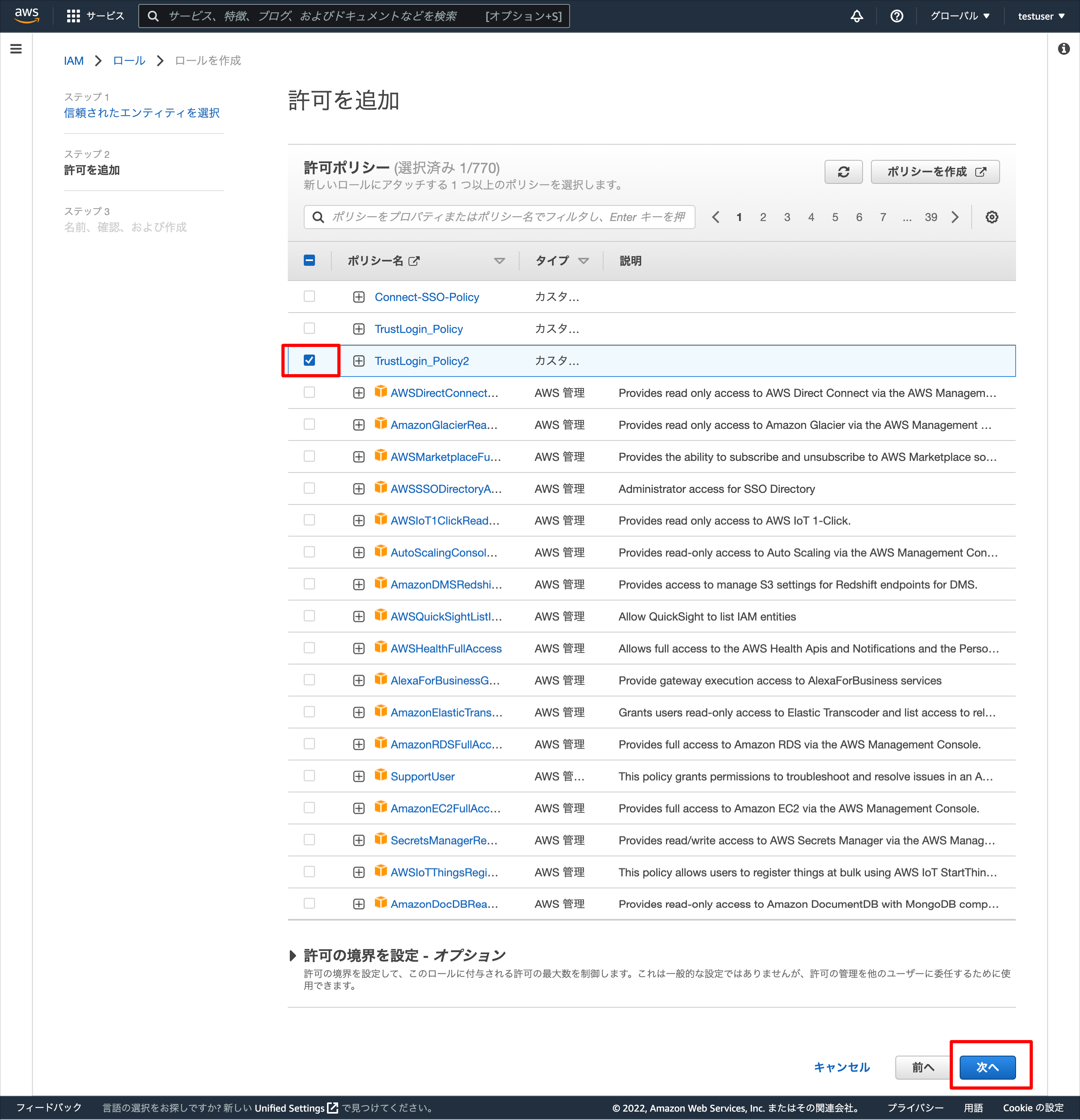Click the AWSMarketplaceFu policy box icon
The width and height of the screenshot is (1080, 1120).
381,455
